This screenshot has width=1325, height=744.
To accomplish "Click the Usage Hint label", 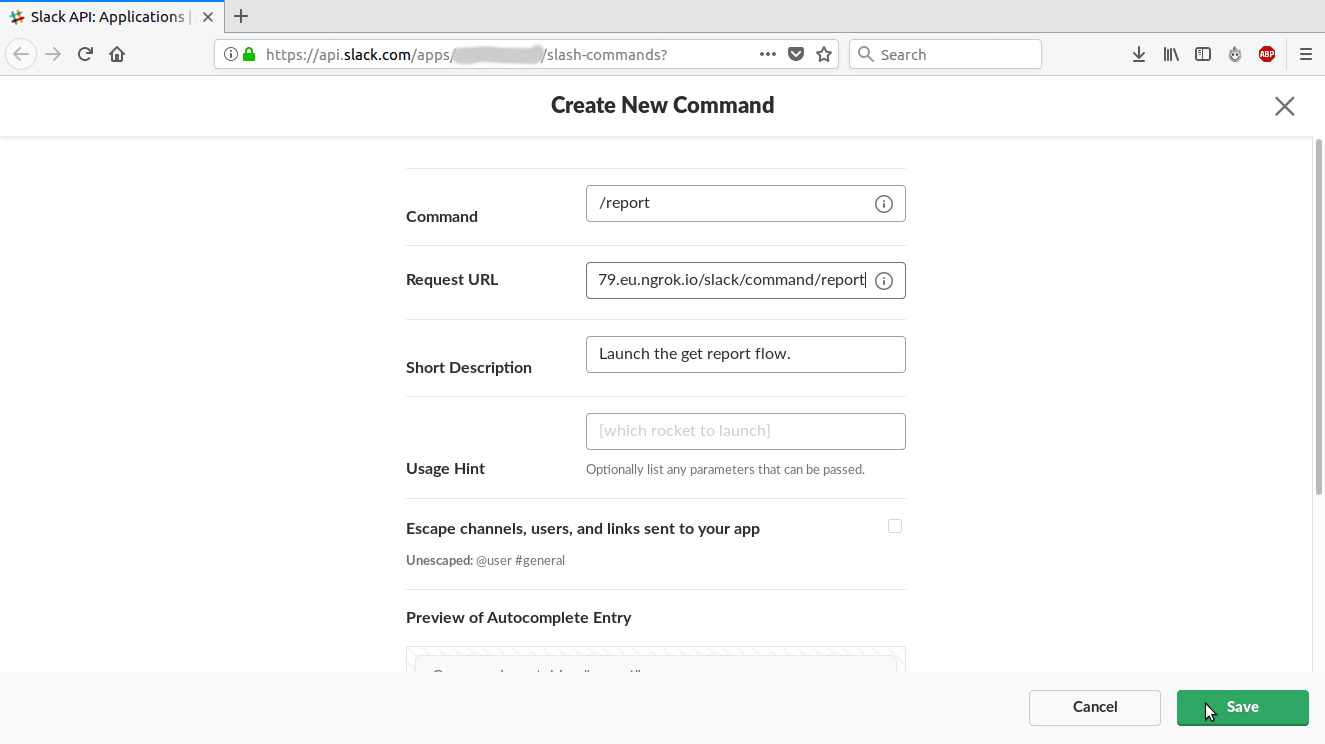I will (445, 468).
